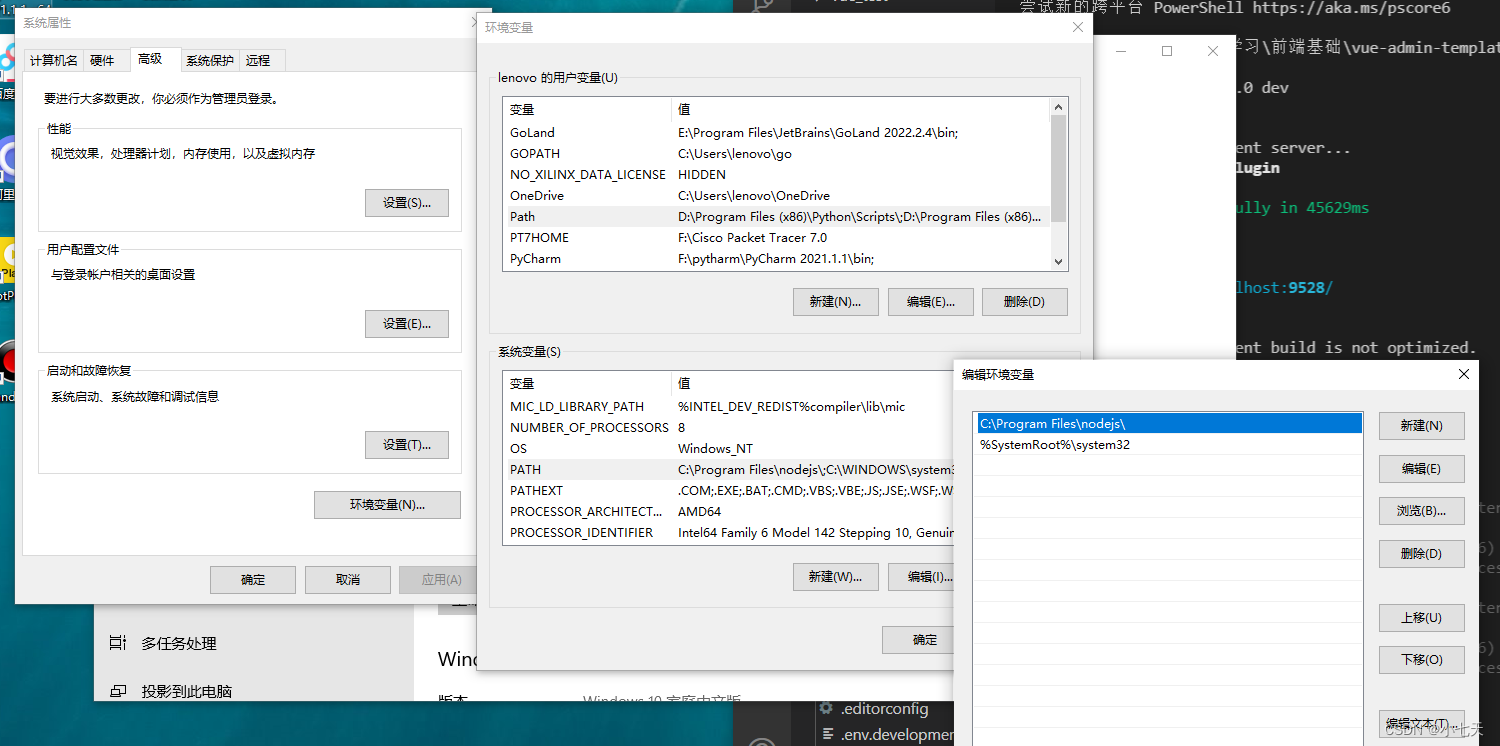Click 删除(D) for user variables
Screen dimensions: 1500x746
(1025, 302)
